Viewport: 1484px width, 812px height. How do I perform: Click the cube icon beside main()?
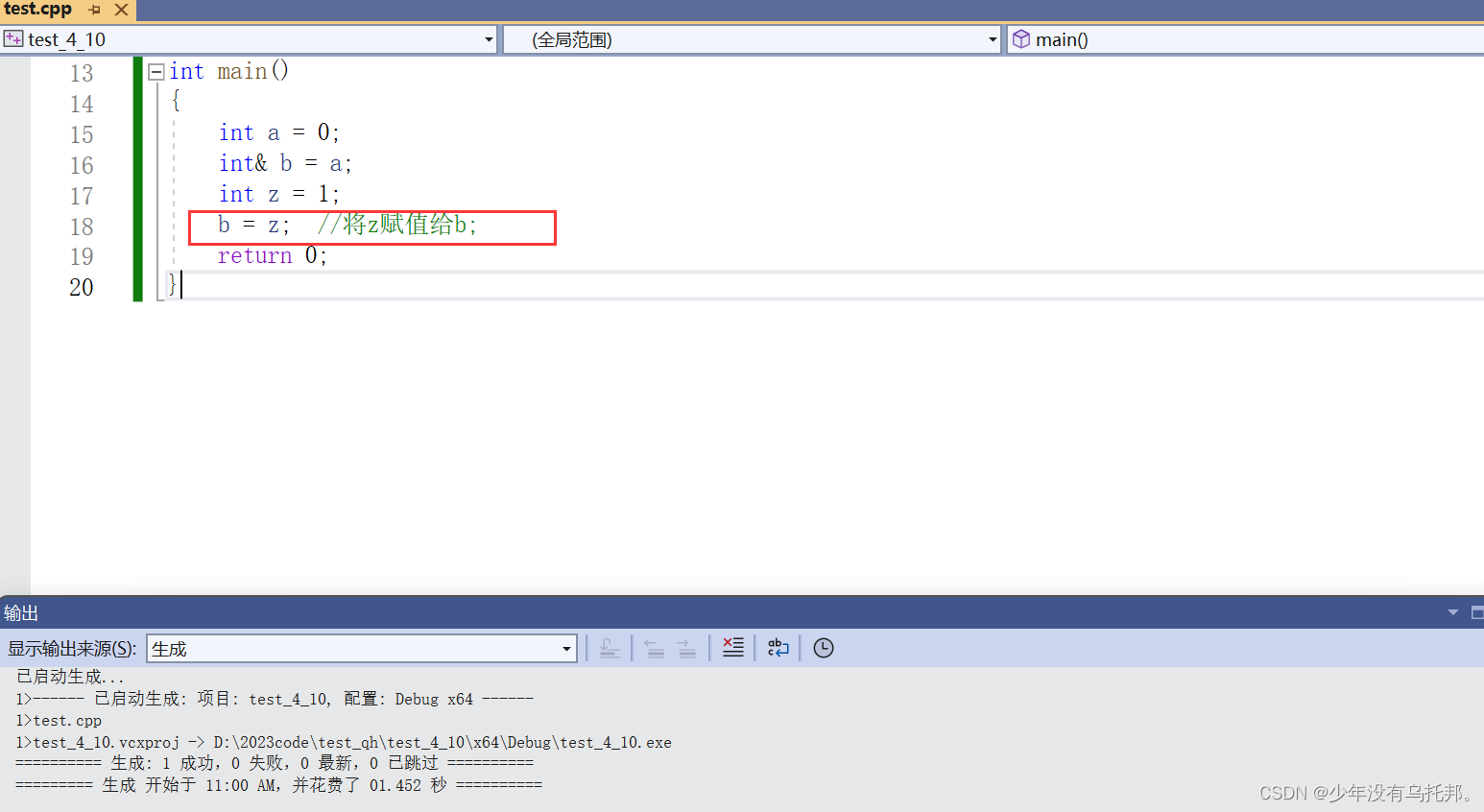(x=1021, y=39)
